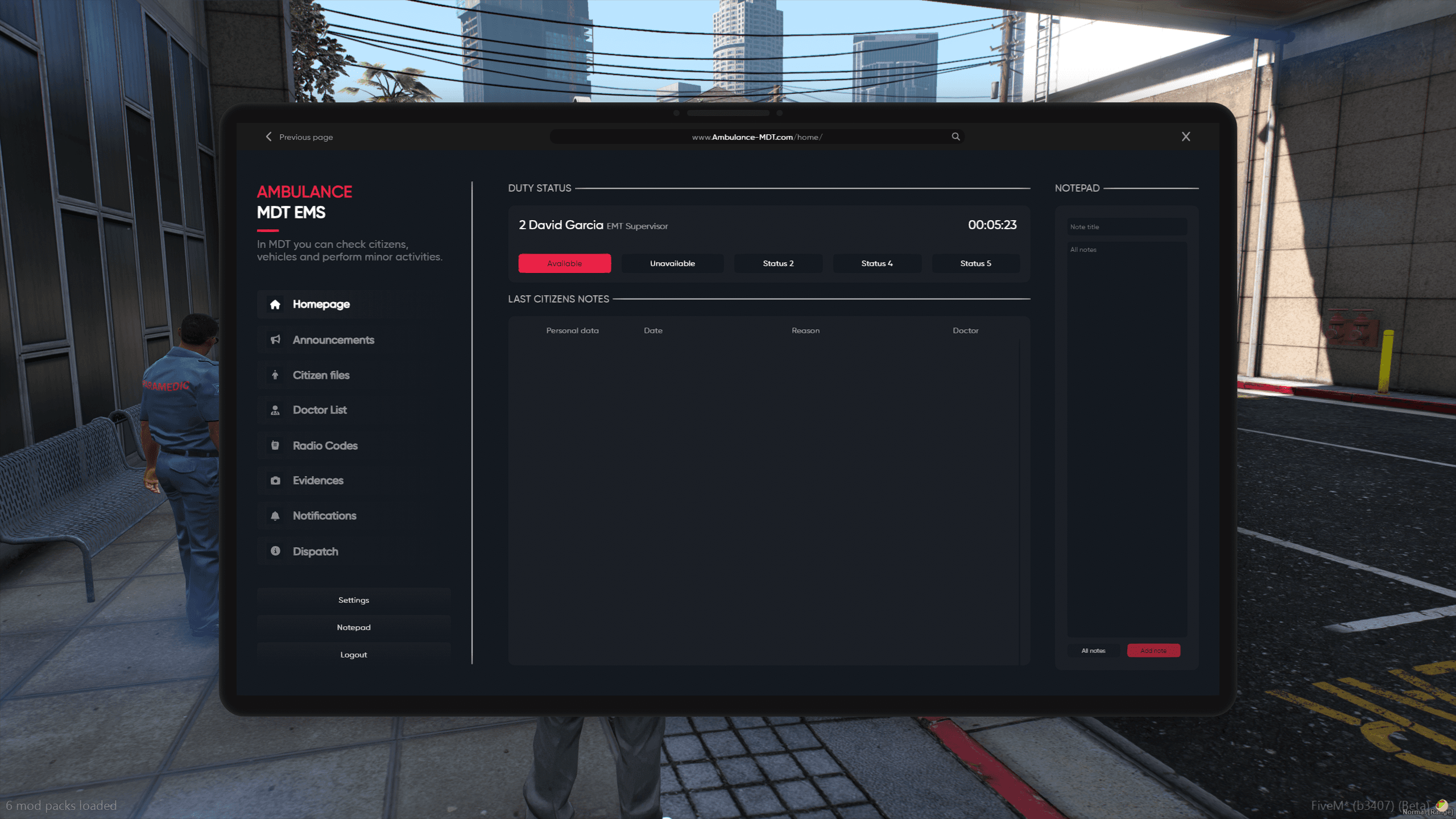Click the Doctor List icon

275,410
